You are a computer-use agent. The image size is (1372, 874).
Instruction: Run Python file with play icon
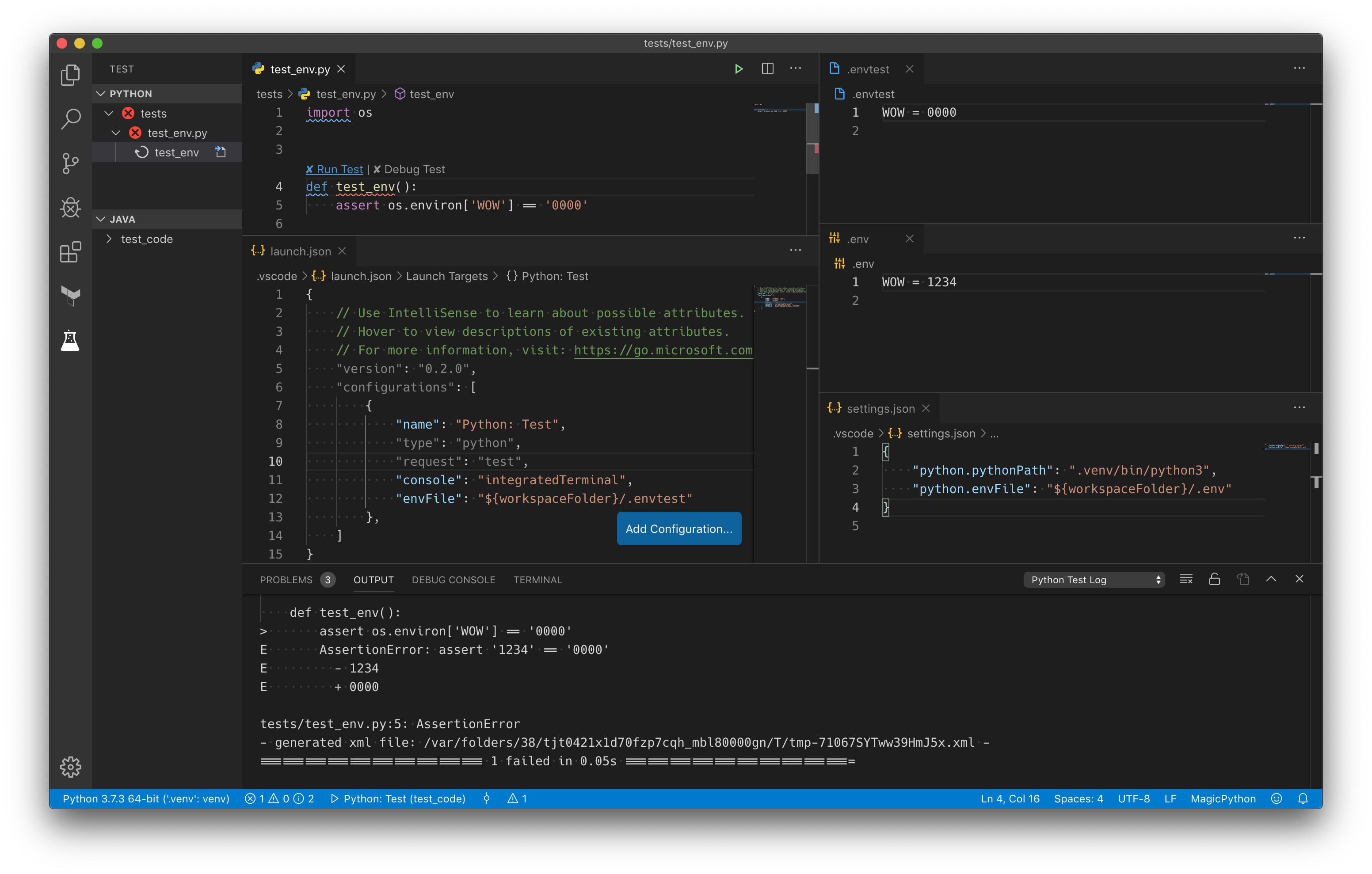[739, 69]
